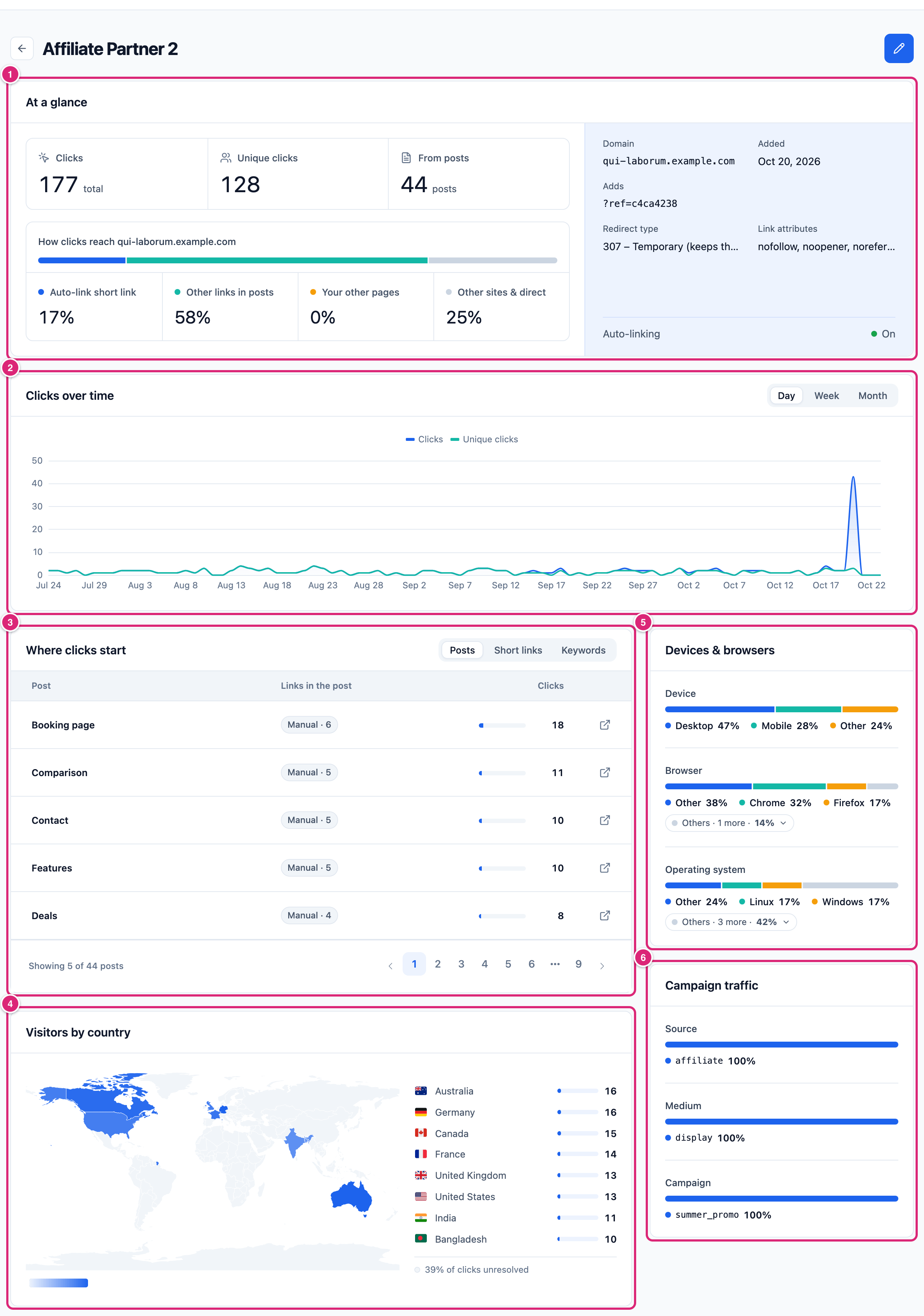Select the Keywords tab
The width and height of the screenshot is (924, 1316).
583,650
